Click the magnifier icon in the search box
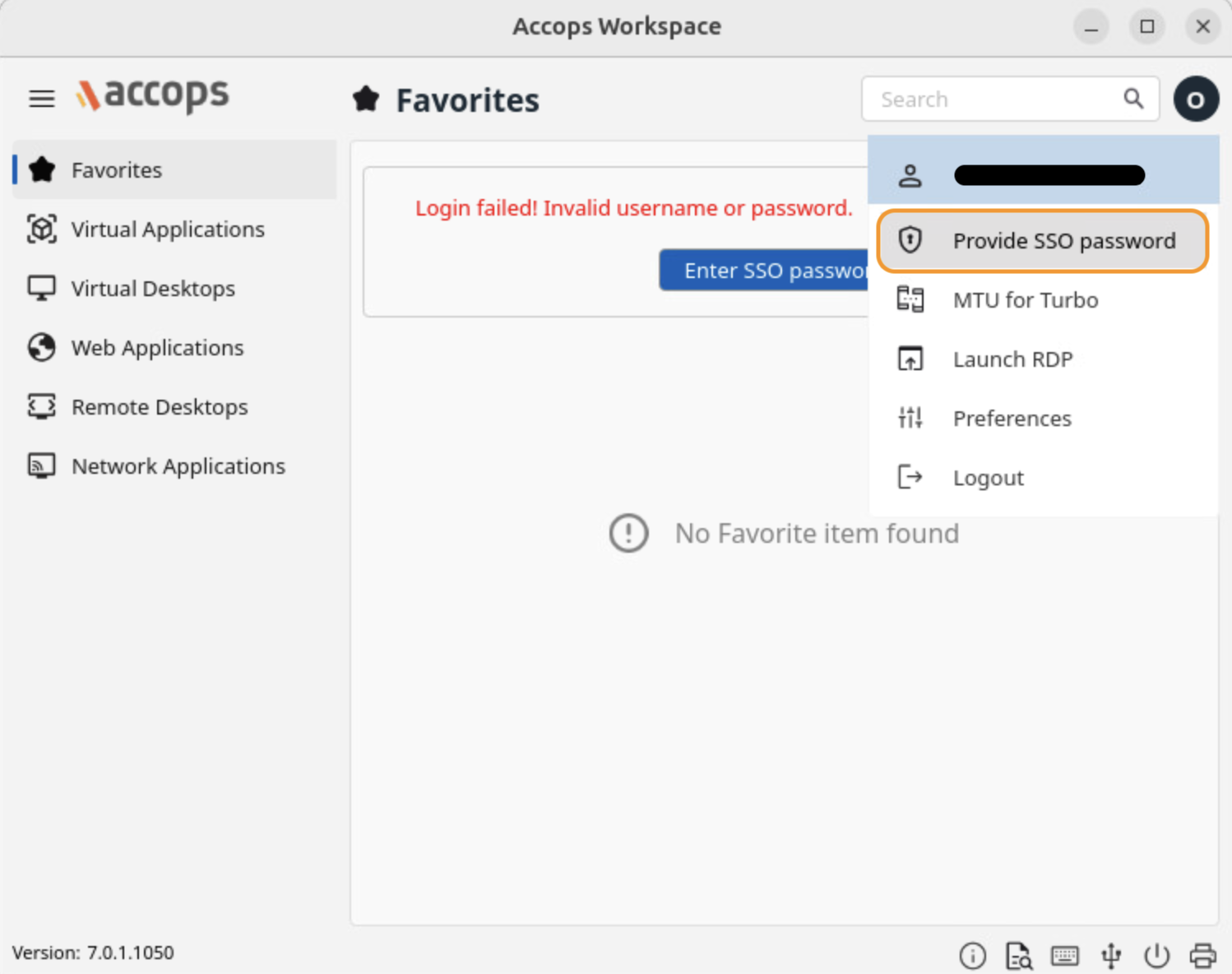 click(x=1133, y=99)
